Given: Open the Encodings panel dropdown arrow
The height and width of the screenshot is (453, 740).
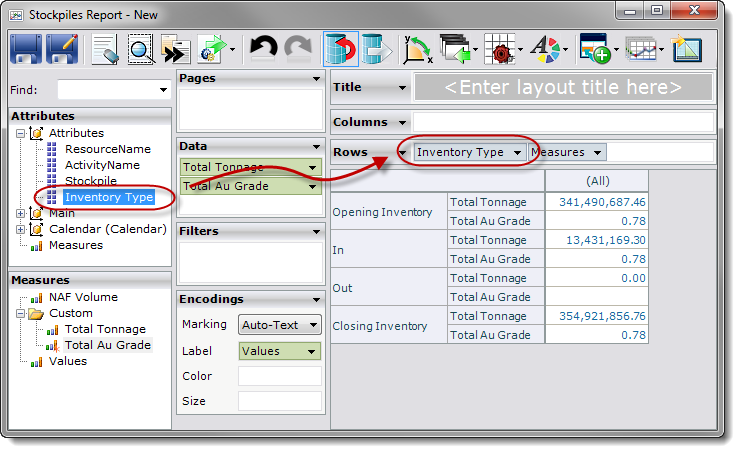Looking at the screenshot, I should click(x=316, y=300).
